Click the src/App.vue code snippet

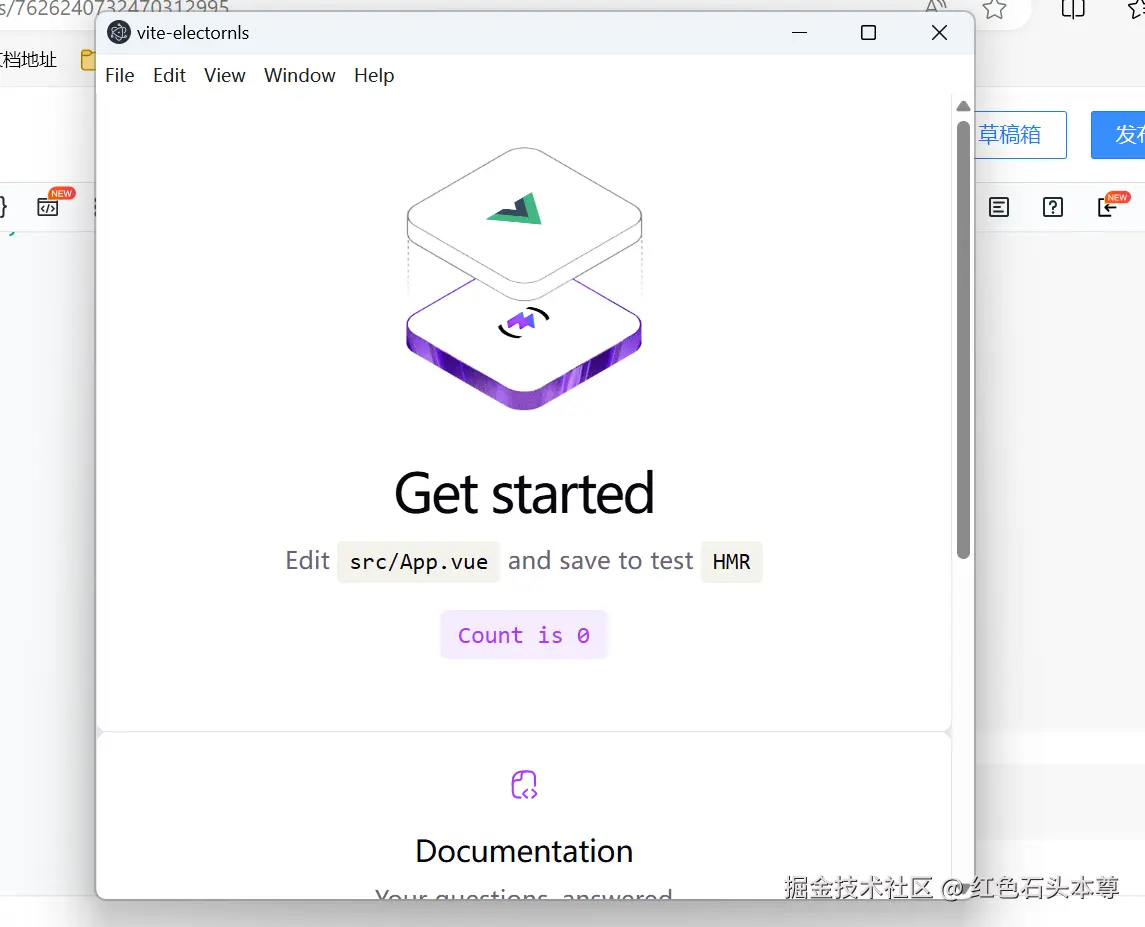click(x=418, y=562)
